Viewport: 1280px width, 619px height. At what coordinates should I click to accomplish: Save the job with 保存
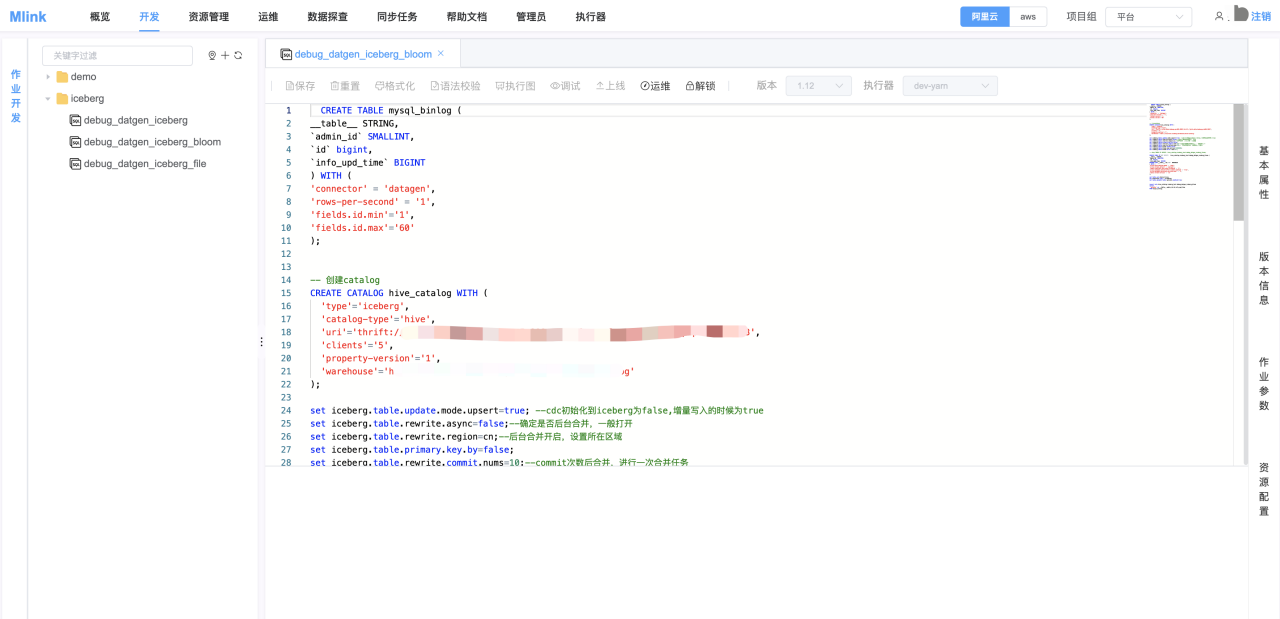tap(300, 86)
